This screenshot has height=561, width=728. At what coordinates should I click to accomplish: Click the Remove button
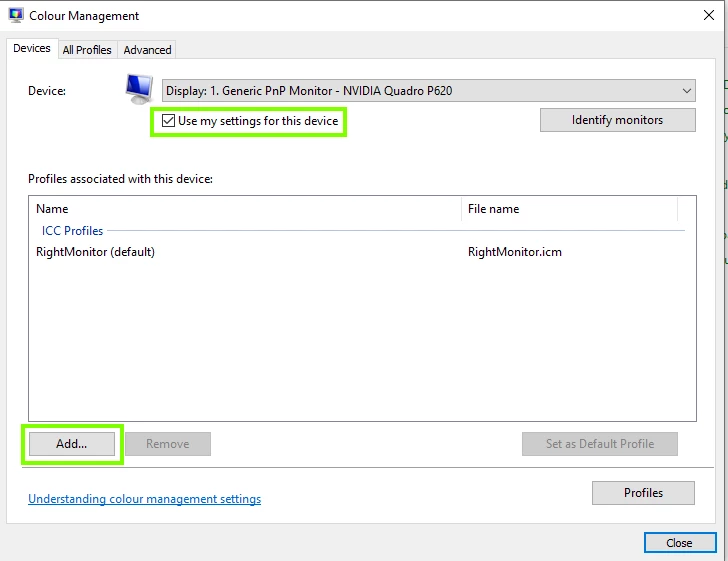[x=168, y=444]
